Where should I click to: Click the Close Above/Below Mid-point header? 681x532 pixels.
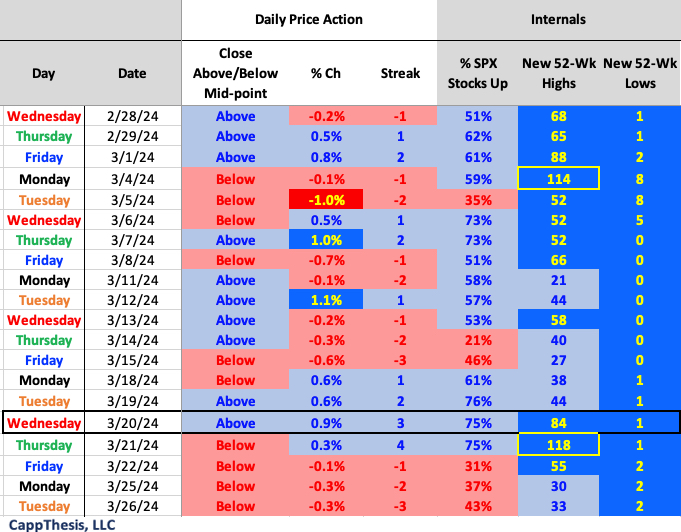coord(235,73)
